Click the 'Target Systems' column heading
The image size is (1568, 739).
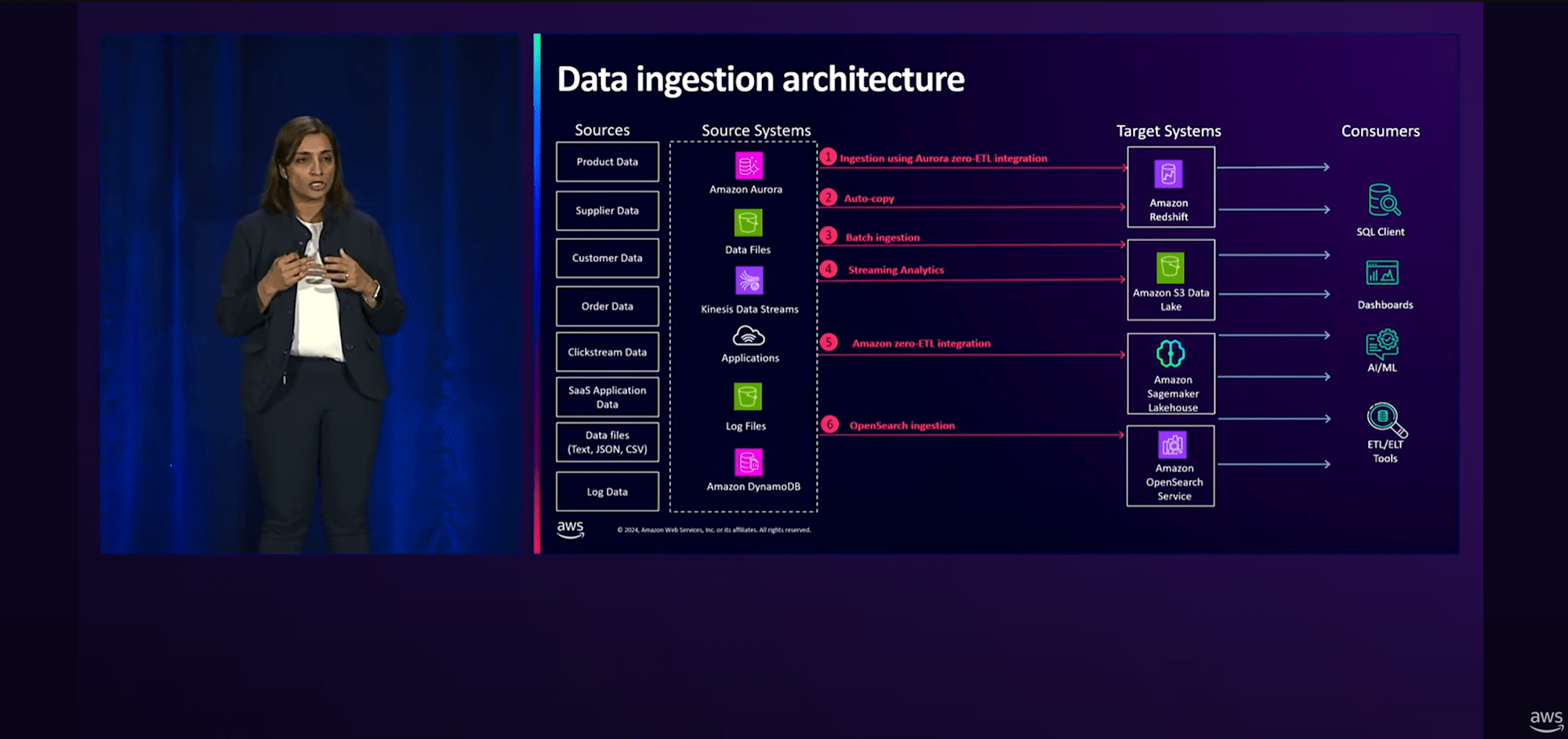pos(1169,131)
